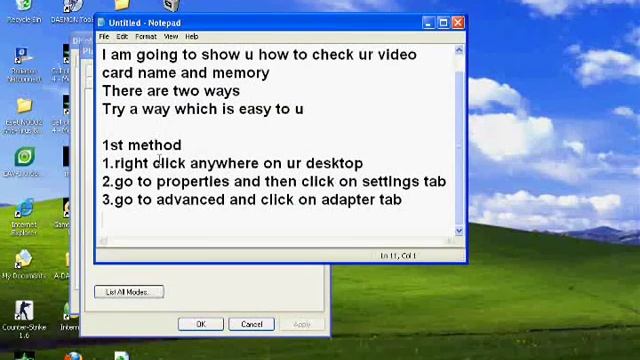Select the Firefox icon at the bottom
Screen dimensions: 640x360
73,356
